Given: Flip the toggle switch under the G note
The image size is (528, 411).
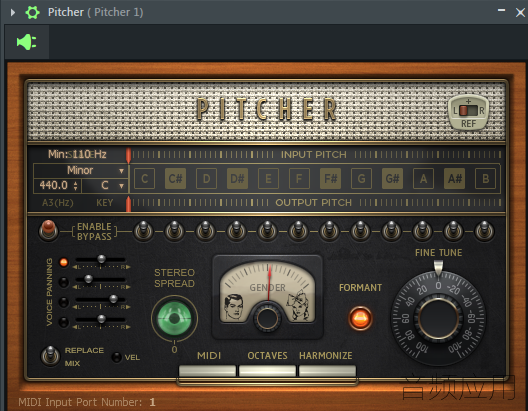Looking at the screenshot, I should tap(360, 231).
